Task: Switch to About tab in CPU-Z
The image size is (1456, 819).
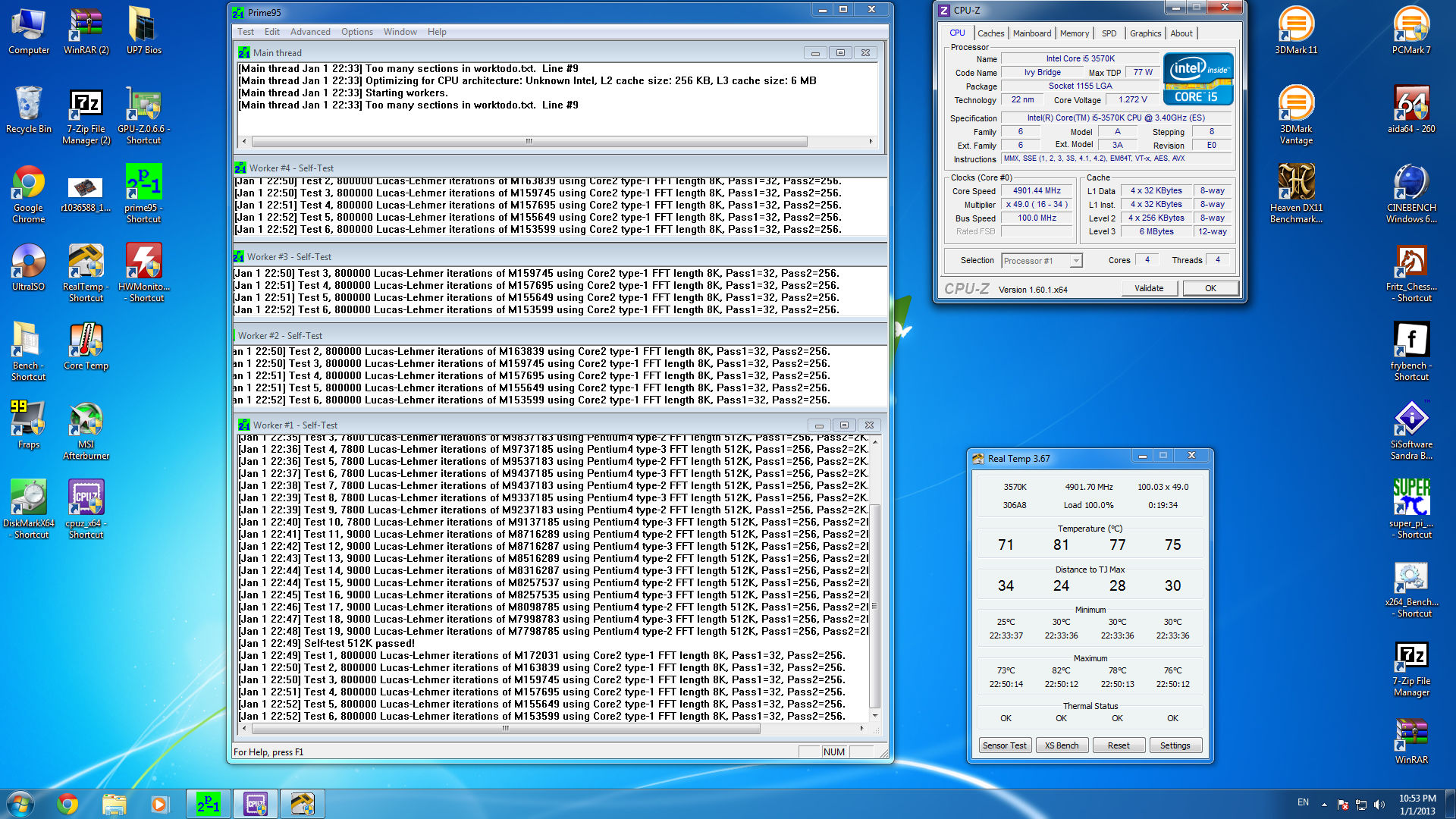Action: click(x=1181, y=33)
